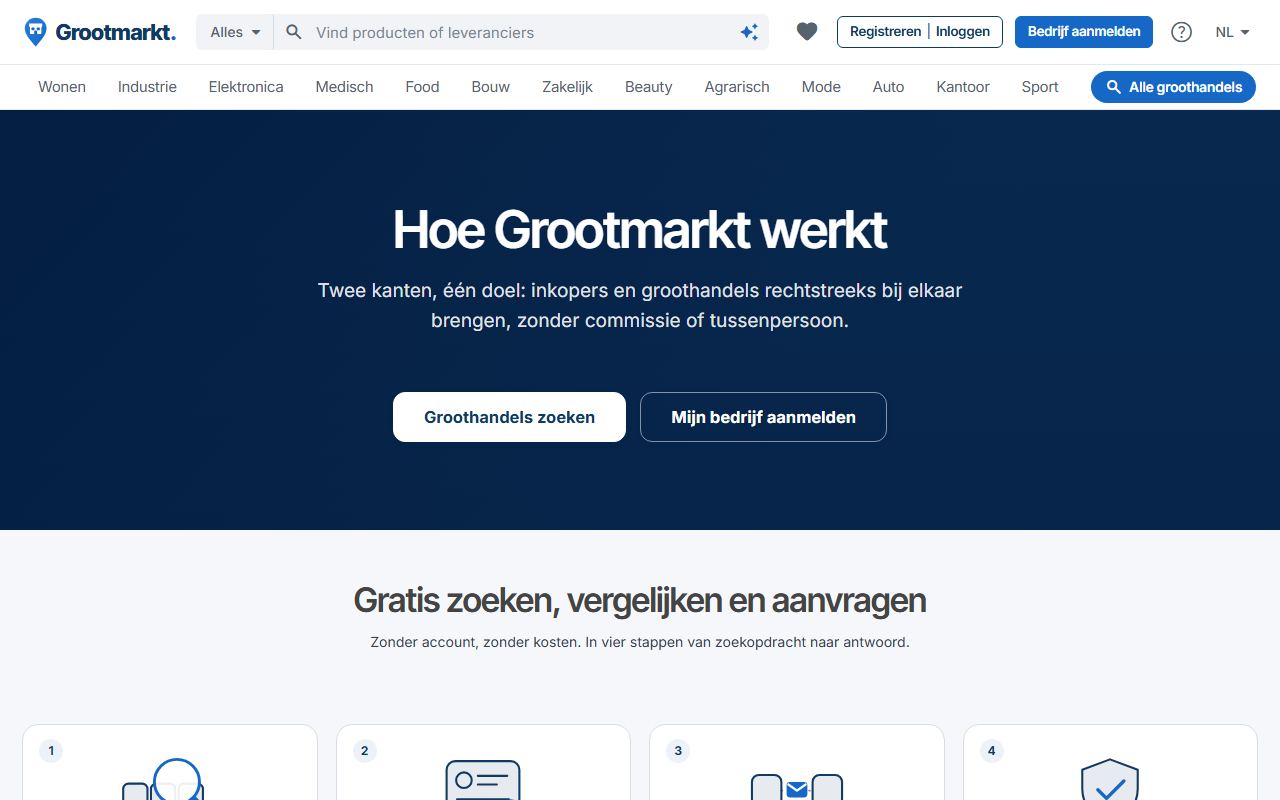This screenshot has width=1280, height=800.
Task: Open the Industrie category
Action: 147,87
